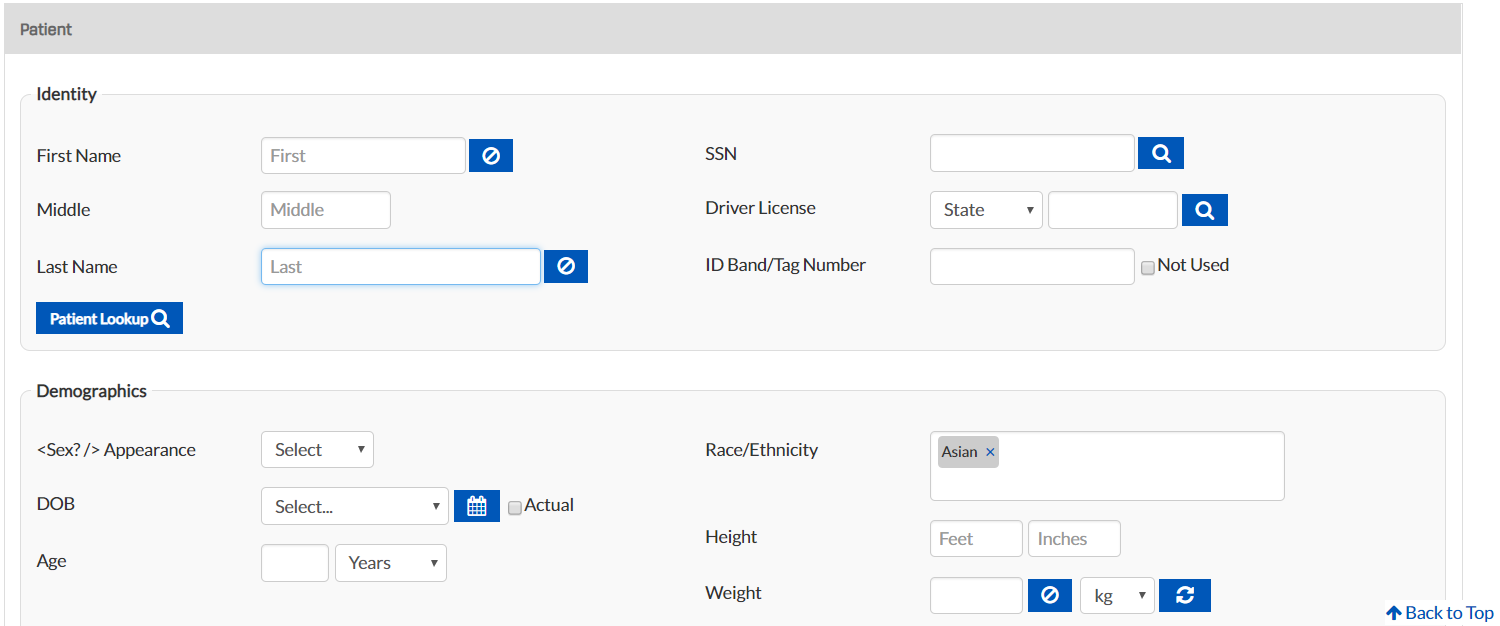Open the Sex Appearance Select dropdown
The height and width of the screenshot is (626, 1500).
(317, 450)
